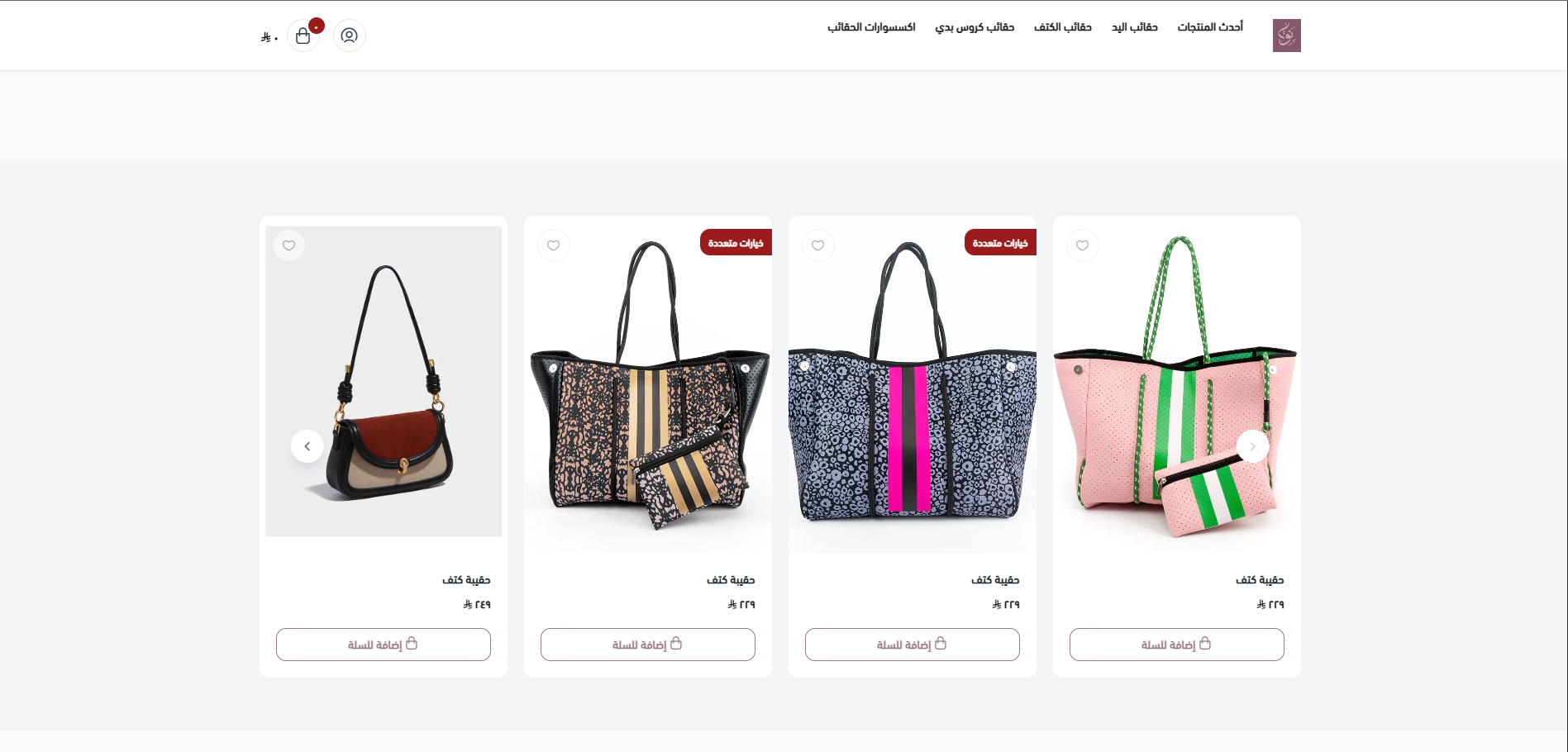
Task: Go to حقائب كروس بدي category
Action: 975,27
